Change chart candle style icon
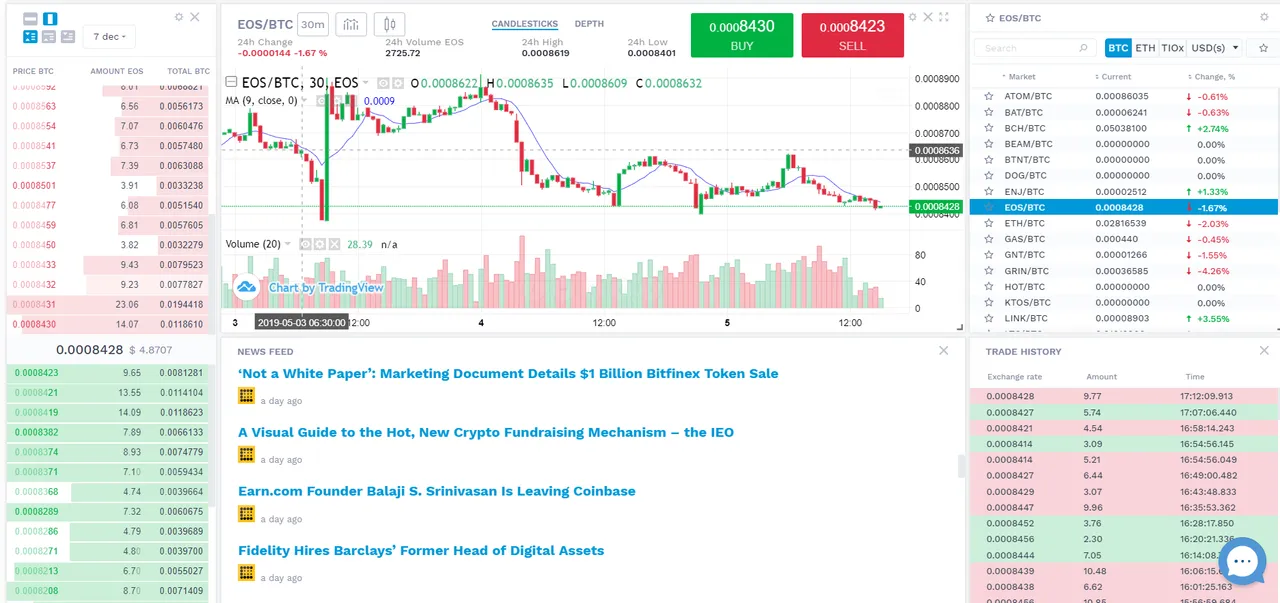1280x603 pixels. coord(390,24)
